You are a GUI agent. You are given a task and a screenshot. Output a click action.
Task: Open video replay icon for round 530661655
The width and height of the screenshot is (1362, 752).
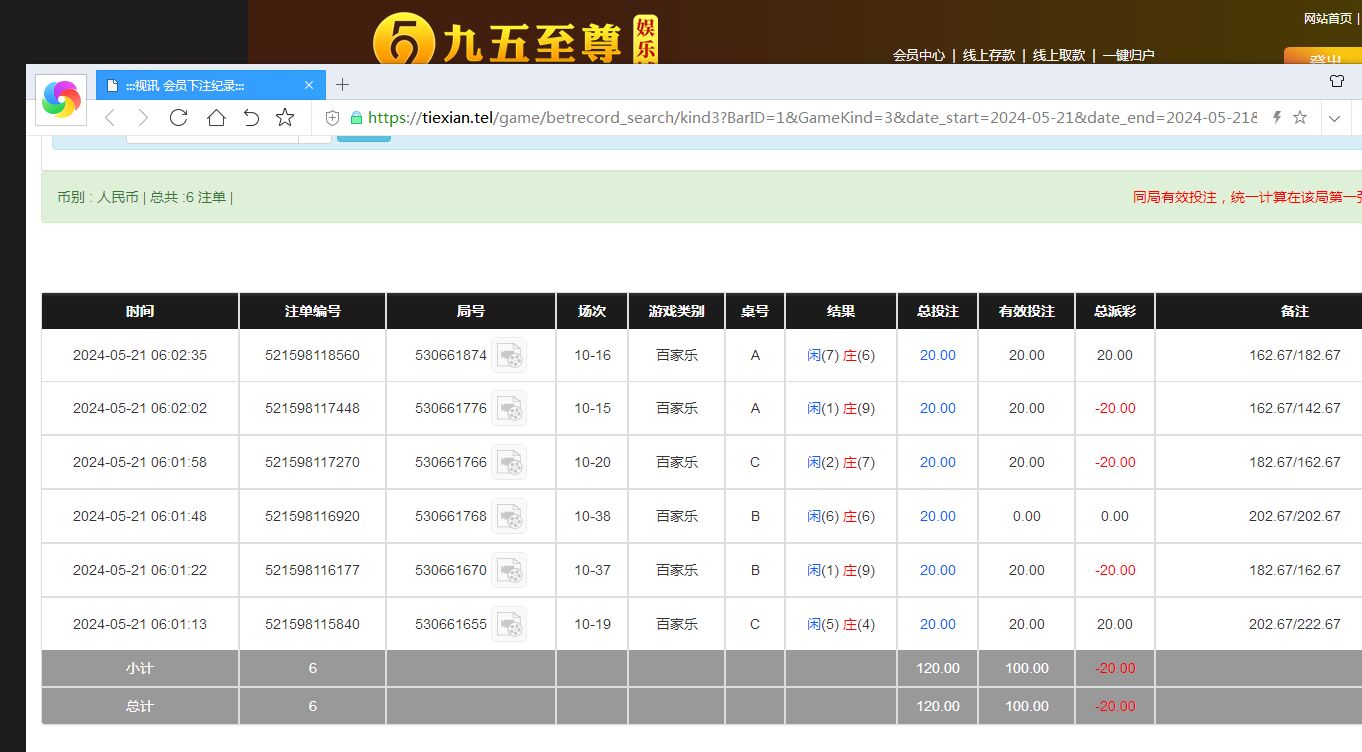tap(509, 624)
